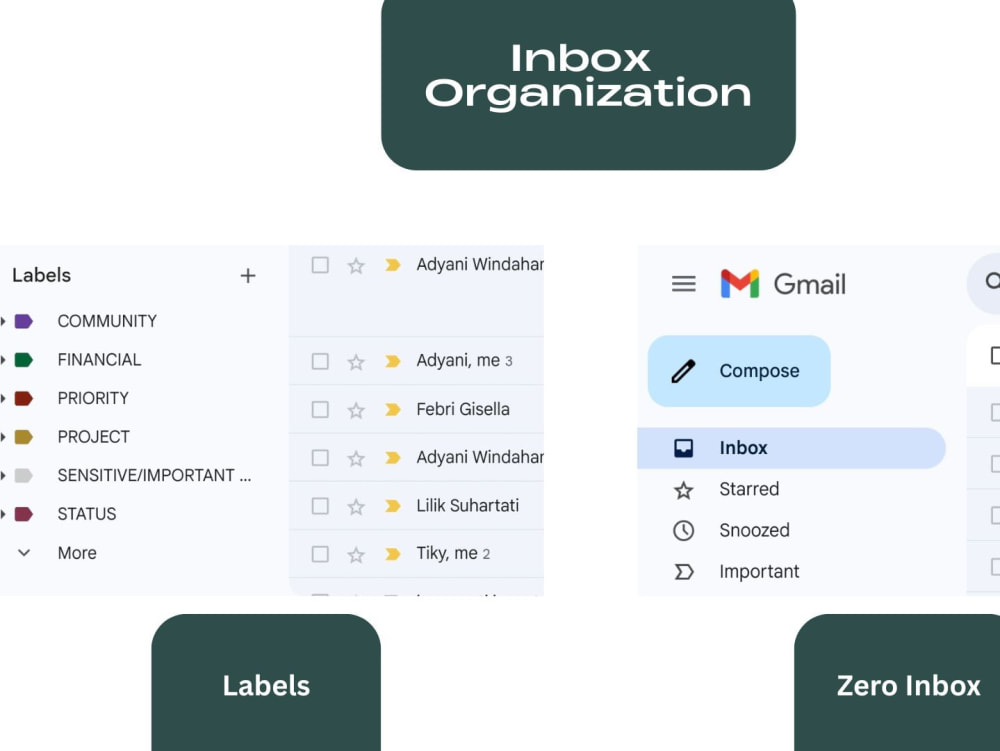Screen dimensions: 1000x751
Task: Click the Starred star icon in sidebar
Action: [x=684, y=490]
